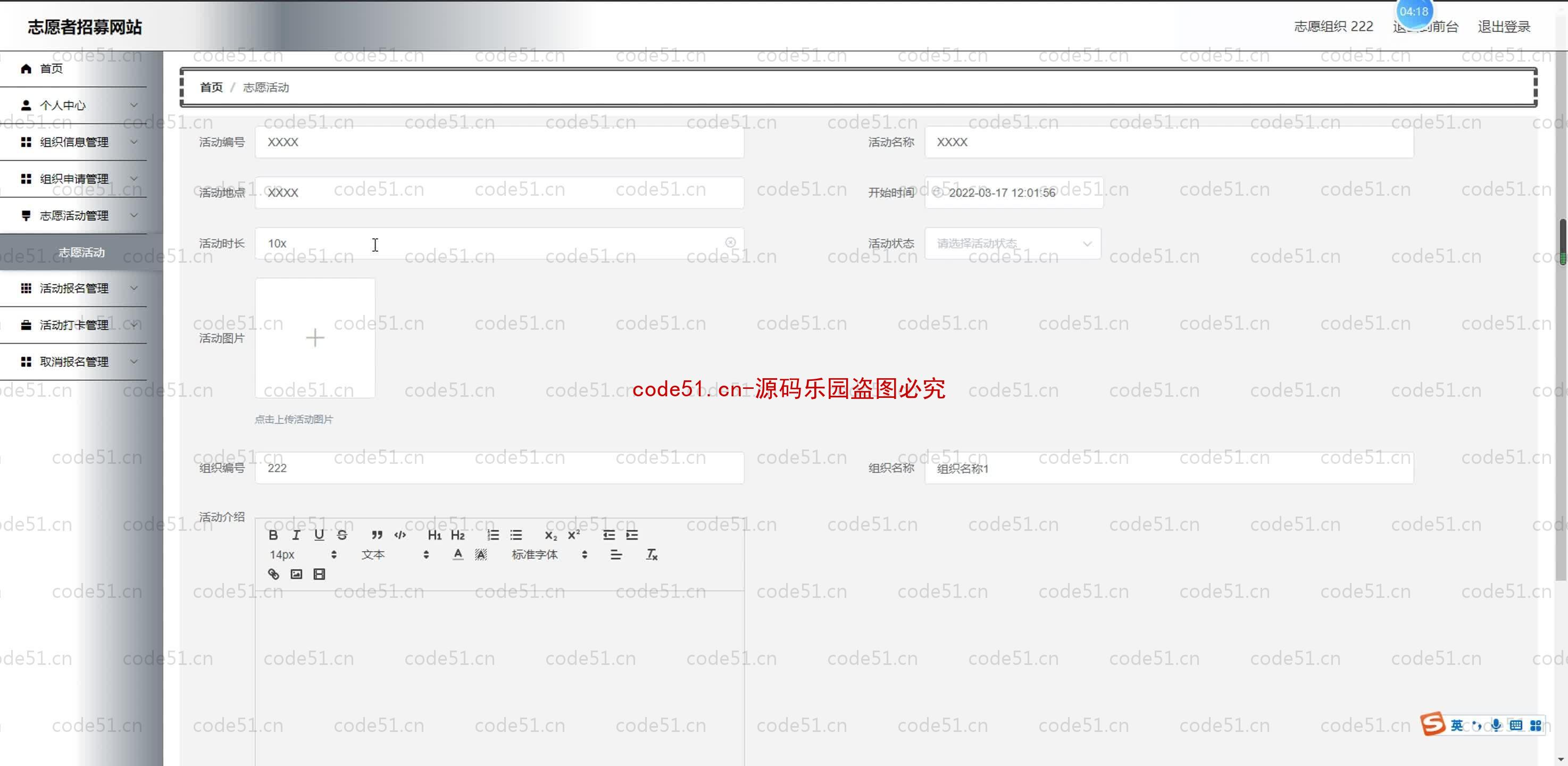Image resolution: width=1568 pixels, height=766 pixels.
Task: Open the 活动状态 selection dropdown
Action: [1013, 244]
